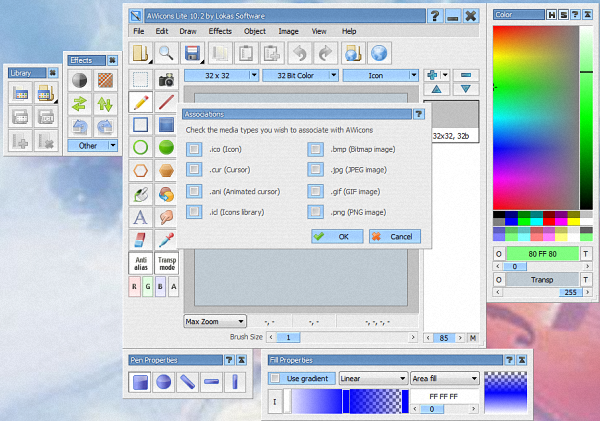Screen dimensions: 600x421
Task: Select the color picker eyedropper tool
Action: (166, 240)
